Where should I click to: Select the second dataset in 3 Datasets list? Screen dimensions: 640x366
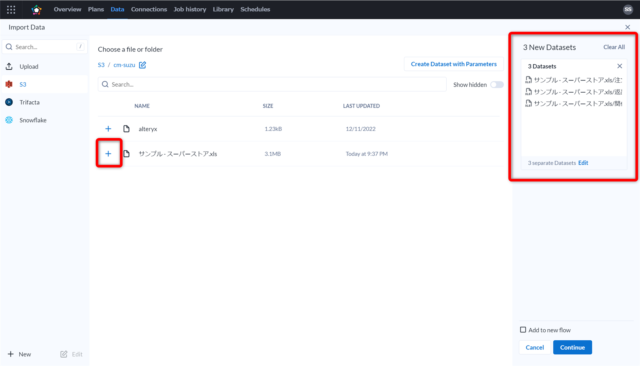tap(574, 92)
